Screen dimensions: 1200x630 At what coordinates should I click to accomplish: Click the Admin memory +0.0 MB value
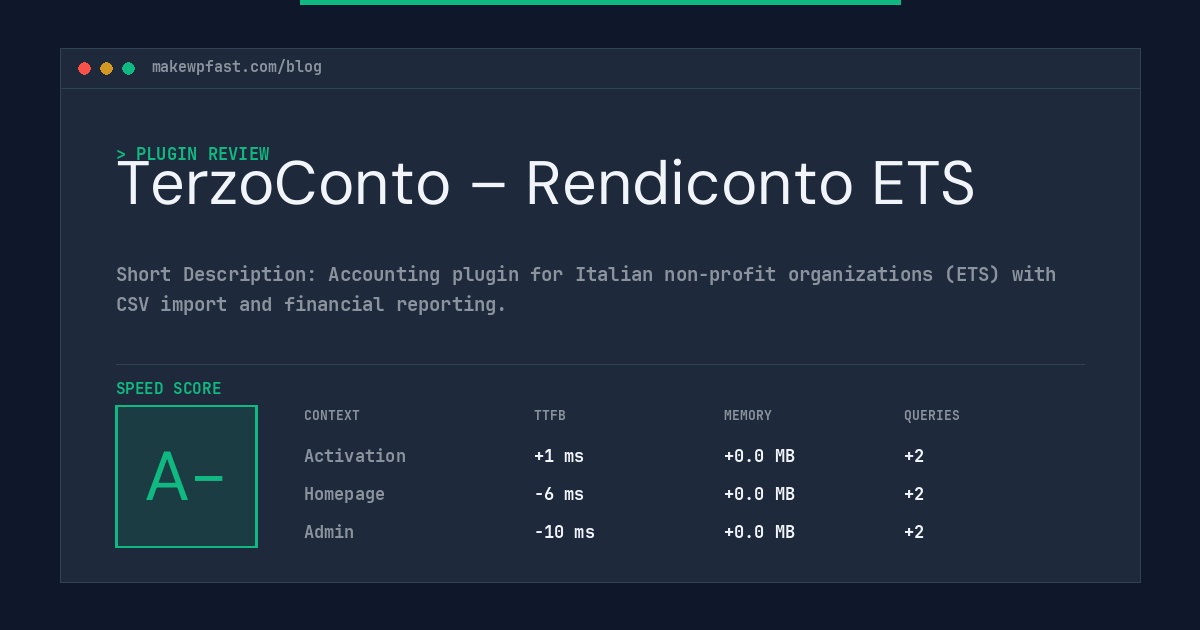pyautogui.click(x=759, y=532)
